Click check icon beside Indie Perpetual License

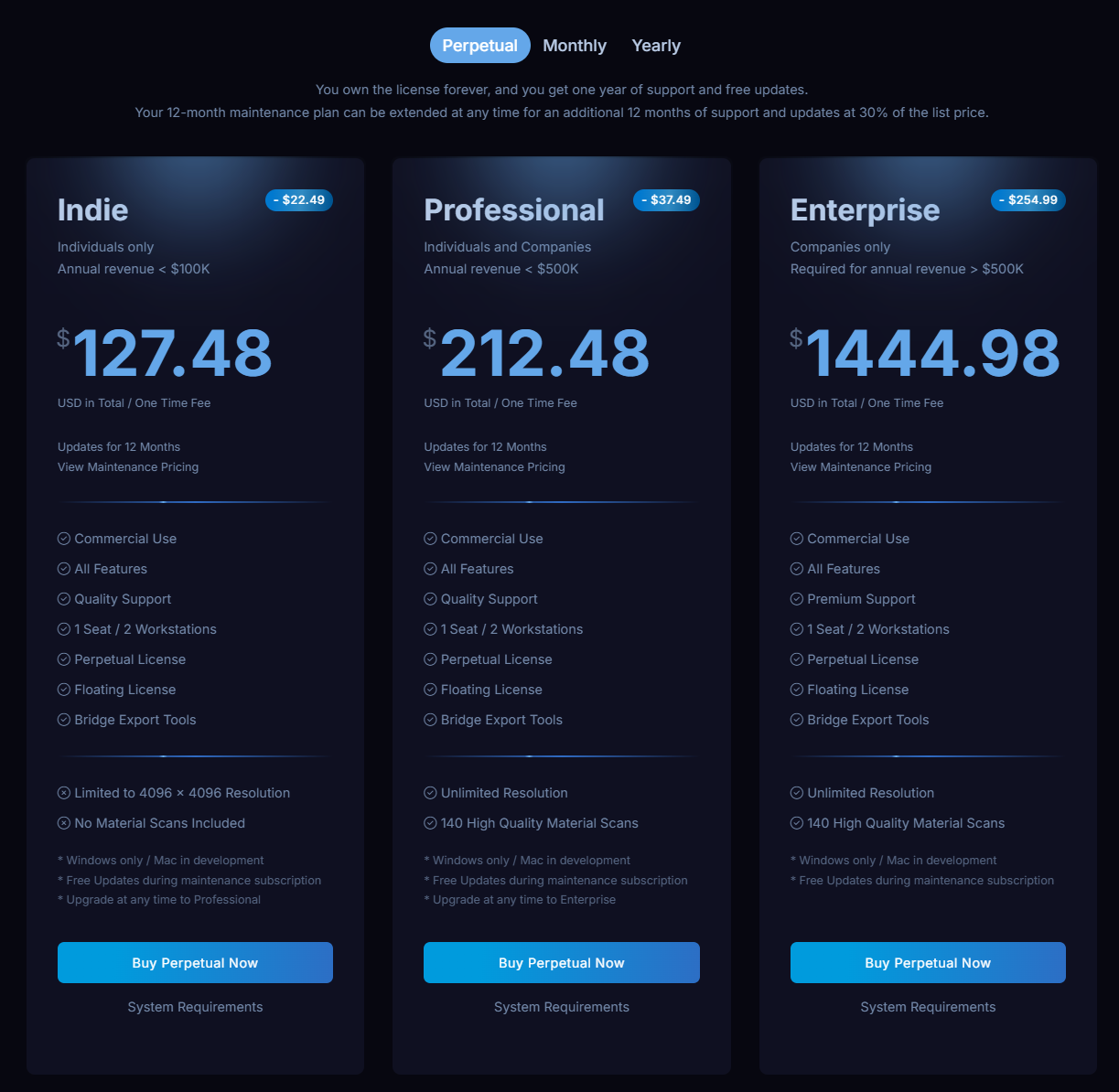pyautogui.click(x=64, y=659)
